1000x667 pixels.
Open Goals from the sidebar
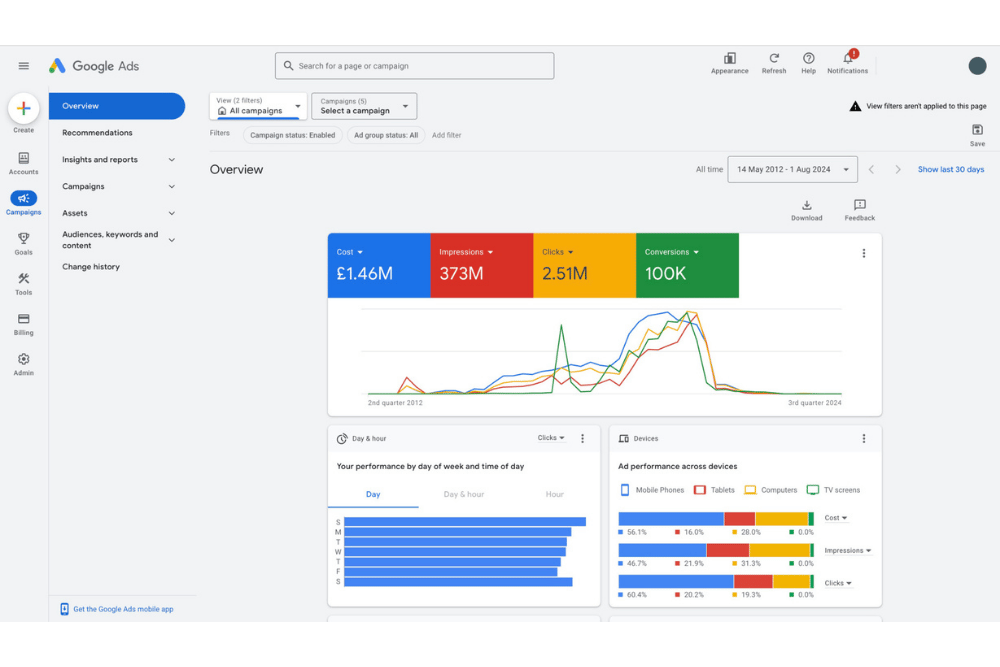click(x=24, y=239)
